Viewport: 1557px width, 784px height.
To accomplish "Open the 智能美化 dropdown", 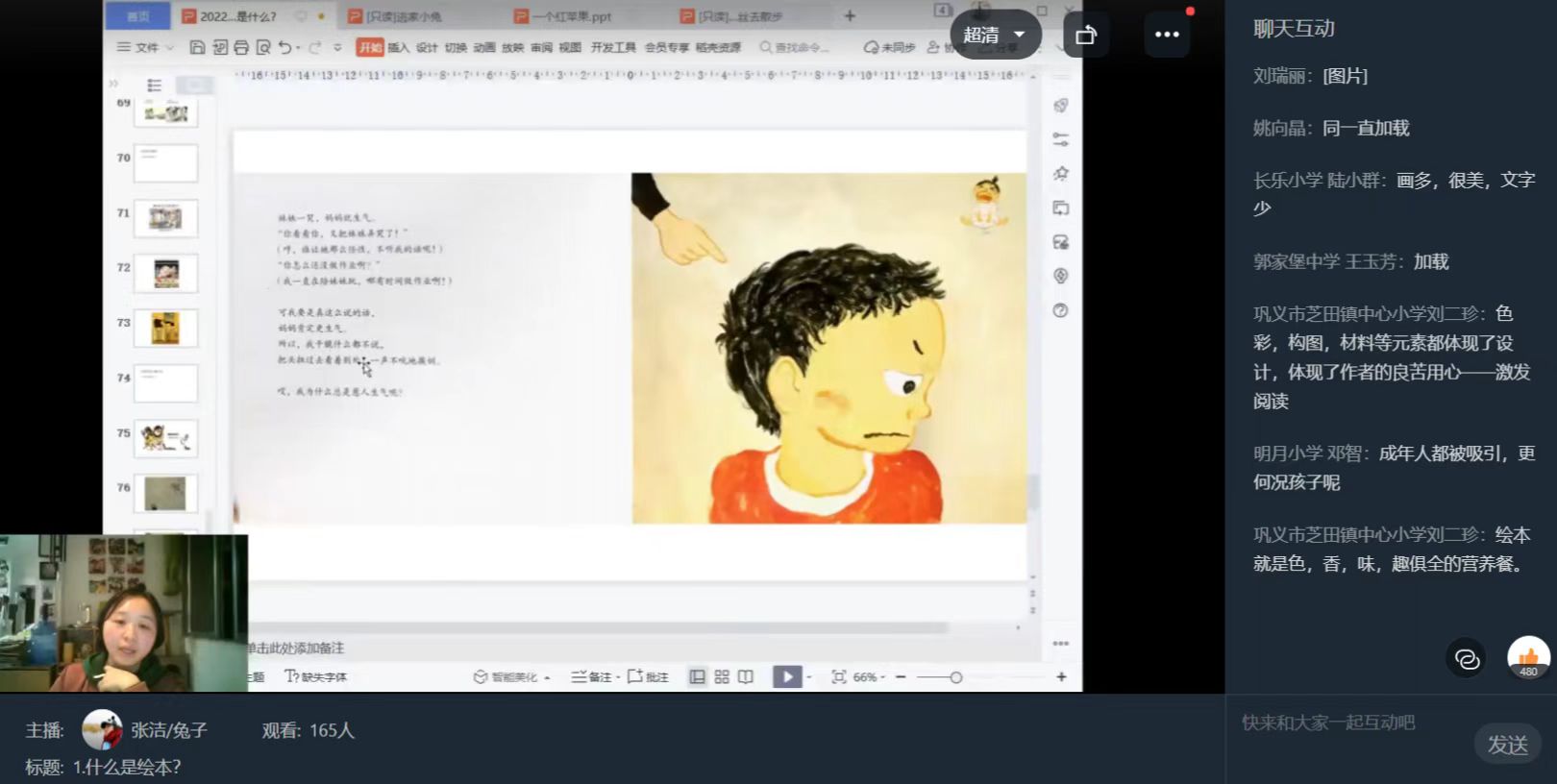I will pyautogui.click(x=512, y=676).
